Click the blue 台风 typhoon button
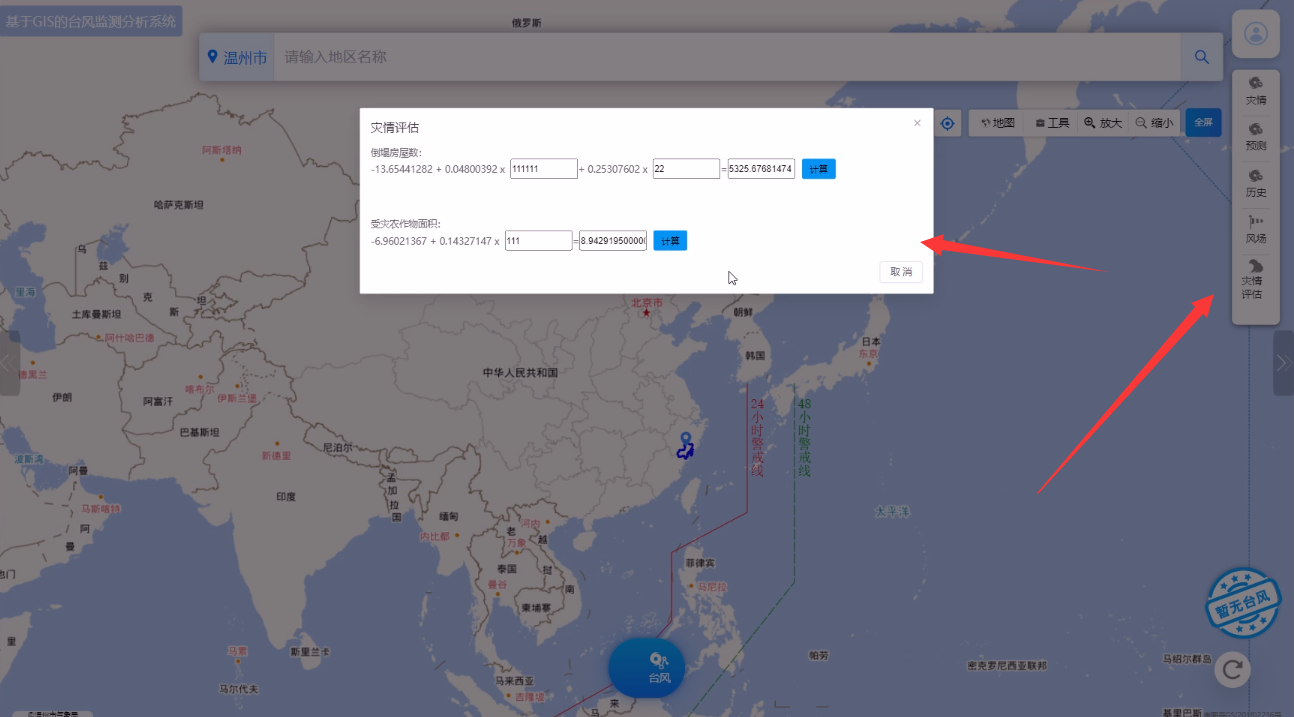The width and height of the screenshot is (1294, 717). (647, 668)
